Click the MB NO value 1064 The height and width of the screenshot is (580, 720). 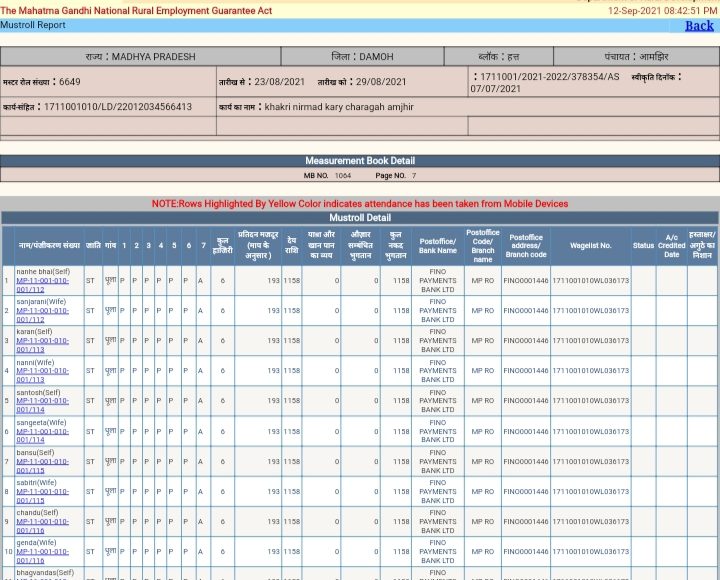343,175
